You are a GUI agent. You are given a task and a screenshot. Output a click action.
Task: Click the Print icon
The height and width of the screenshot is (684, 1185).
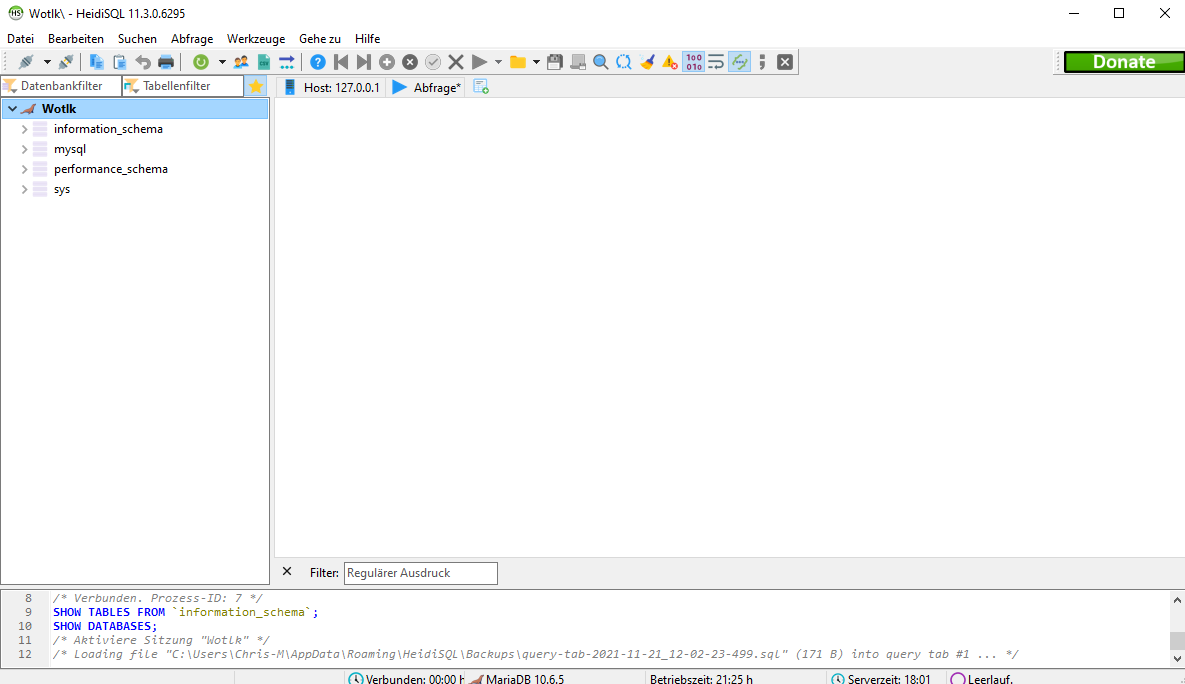[166, 62]
